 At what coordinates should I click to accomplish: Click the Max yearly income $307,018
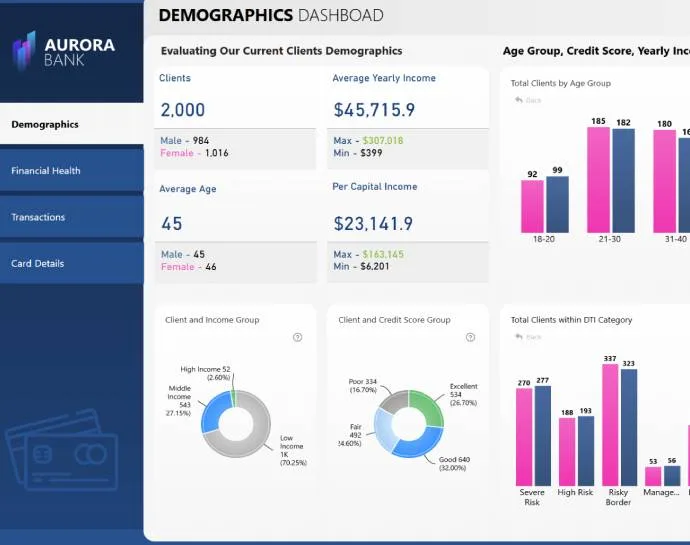click(383, 140)
